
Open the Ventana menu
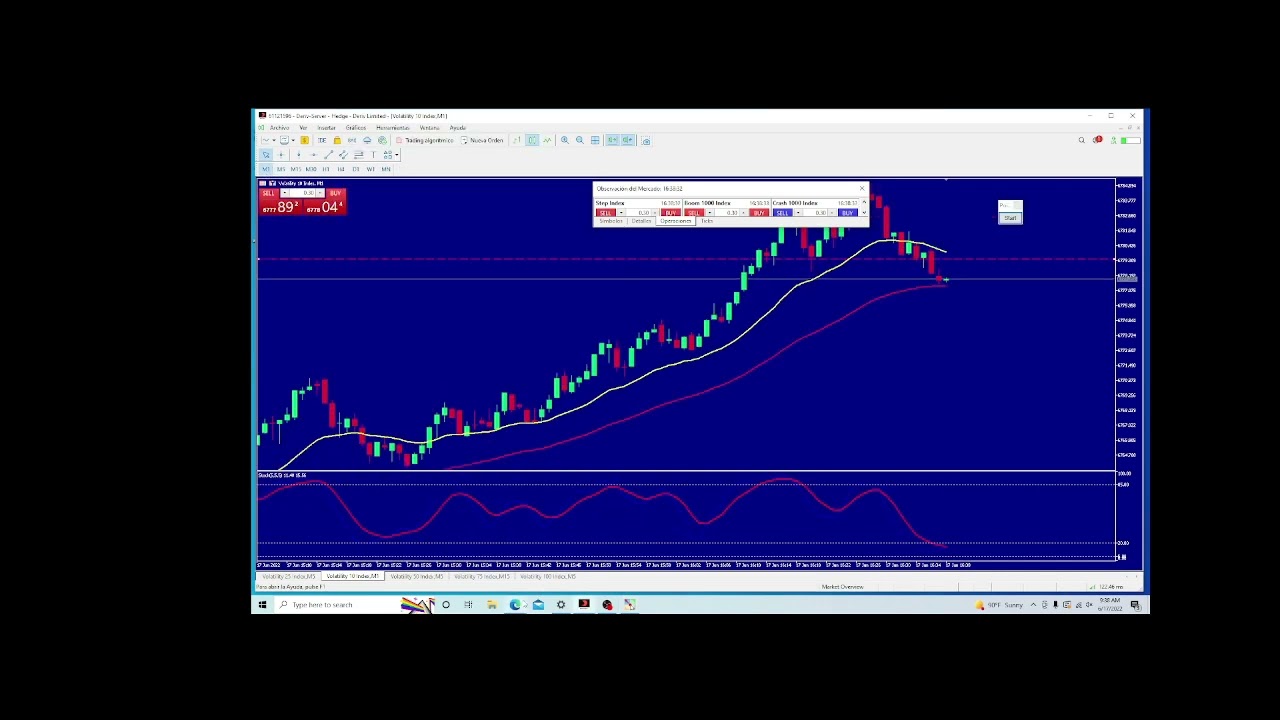tap(429, 128)
